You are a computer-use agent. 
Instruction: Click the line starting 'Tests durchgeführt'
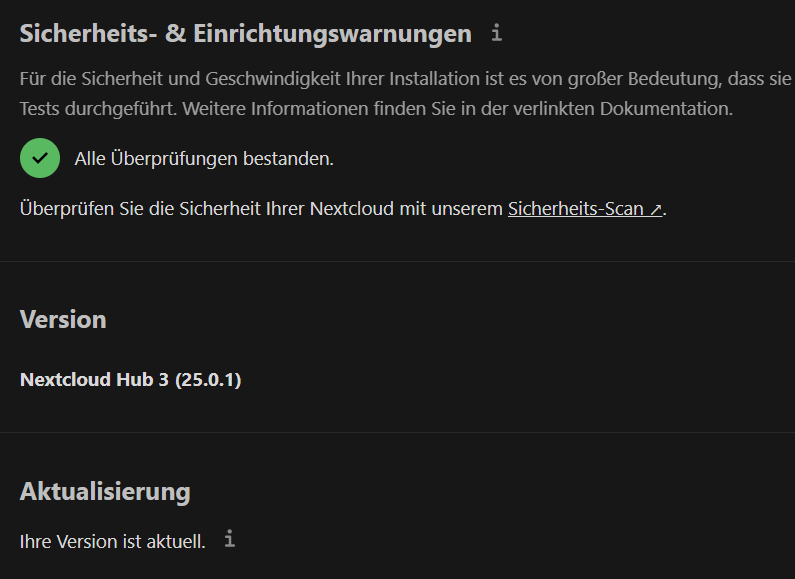(376, 108)
